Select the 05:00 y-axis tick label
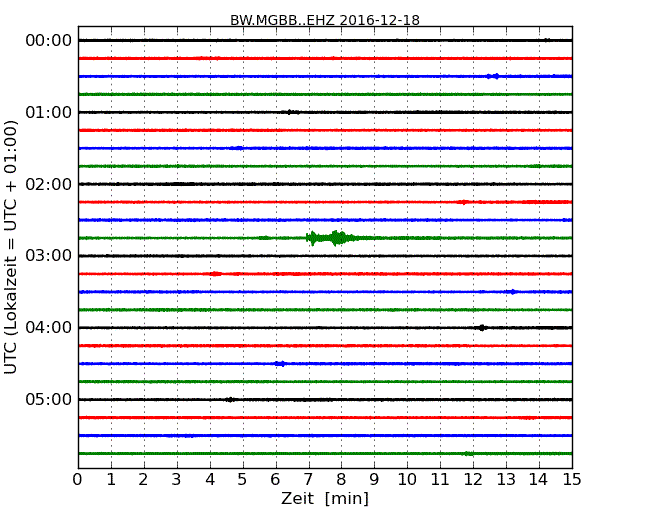This screenshot has width=650, height=520. click(49, 399)
